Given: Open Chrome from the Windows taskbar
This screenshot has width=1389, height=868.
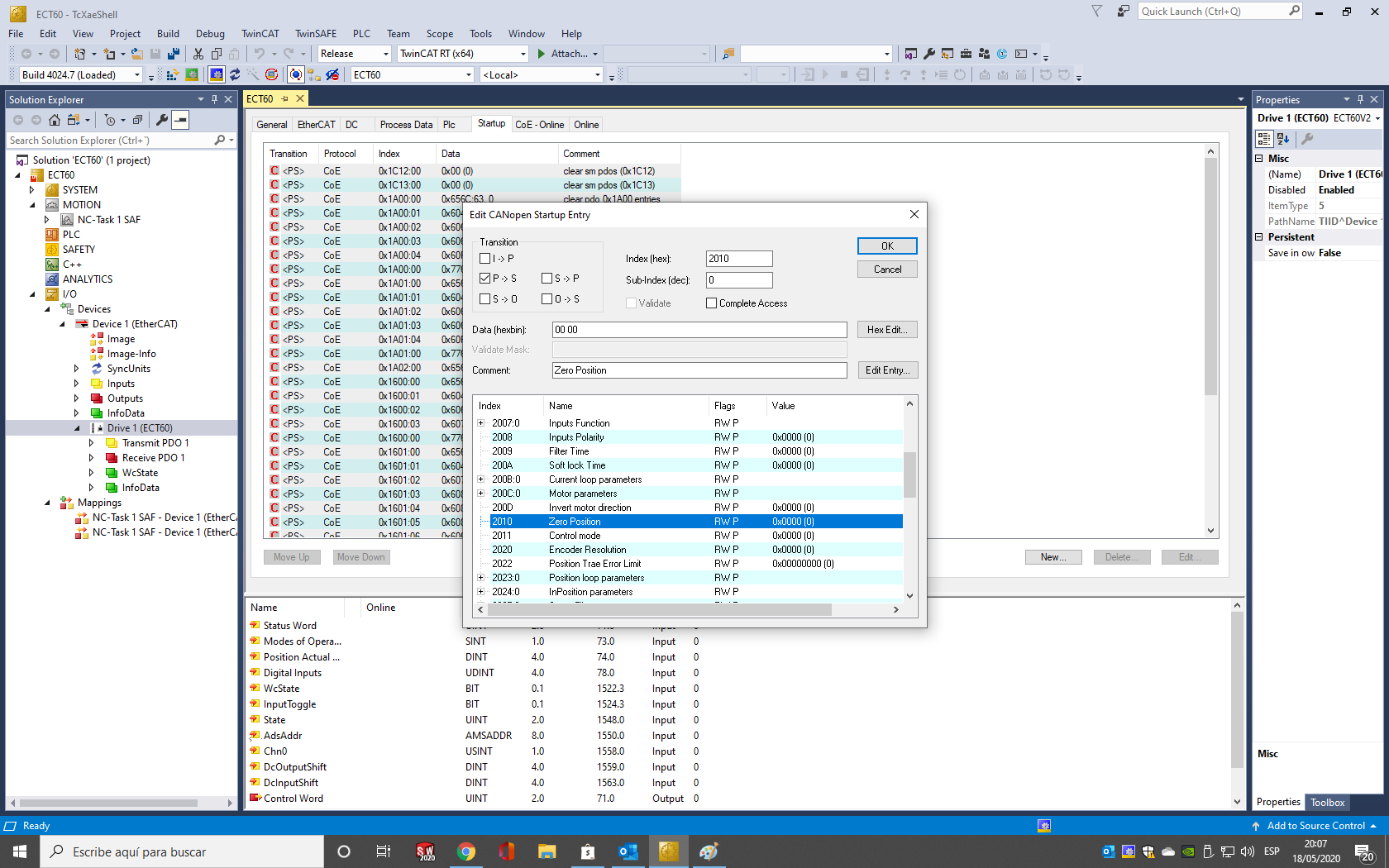Looking at the screenshot, I should tap(466, 851).
